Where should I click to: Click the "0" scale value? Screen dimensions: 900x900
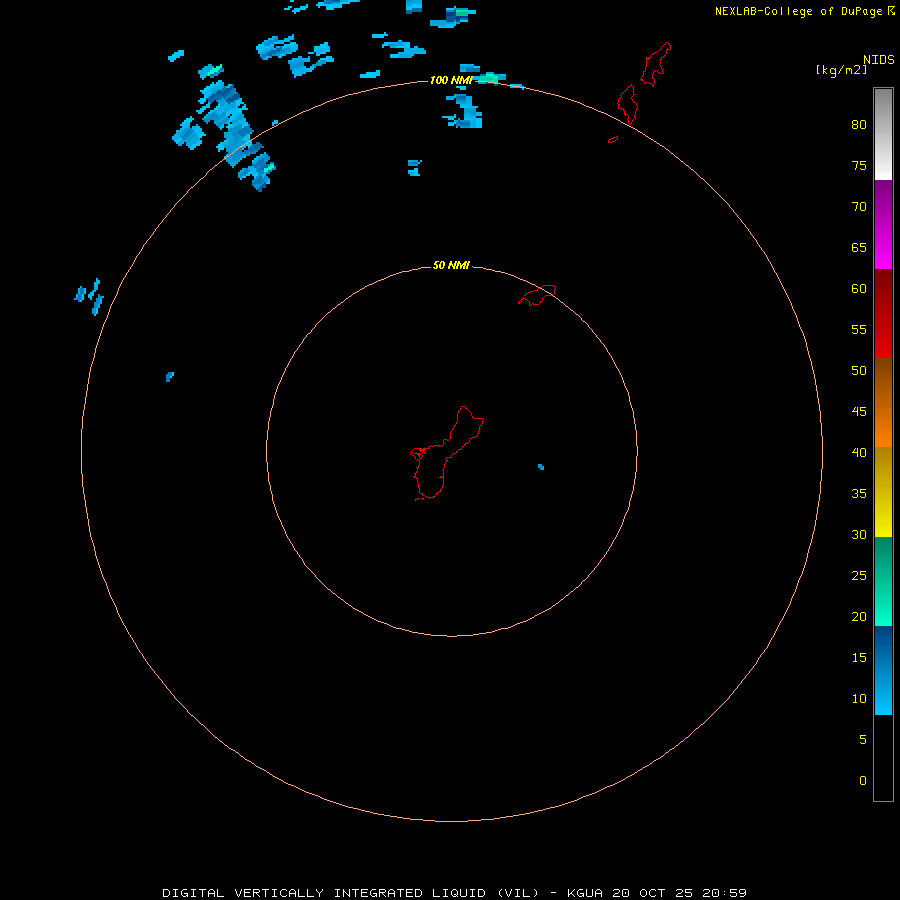(x=863, y=781)
